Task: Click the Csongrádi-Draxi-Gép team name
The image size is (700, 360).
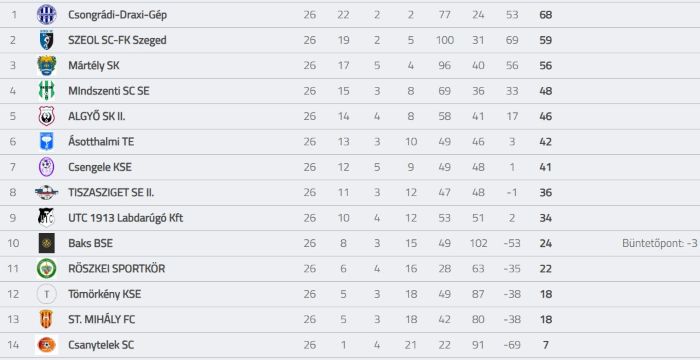Action: [117, 15]
